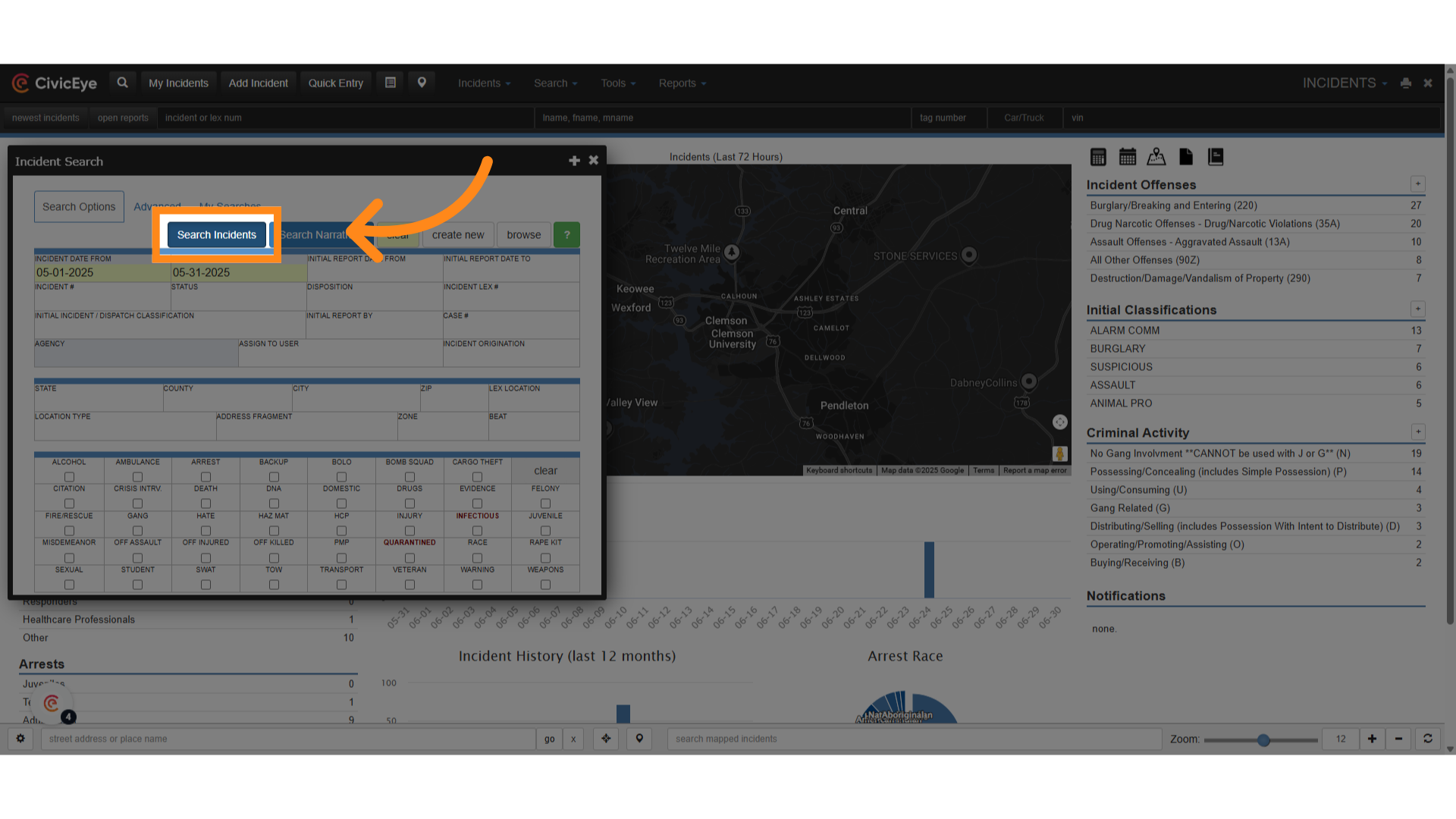Expand the Criminal Activity panel

click(x=1417, y=432)
